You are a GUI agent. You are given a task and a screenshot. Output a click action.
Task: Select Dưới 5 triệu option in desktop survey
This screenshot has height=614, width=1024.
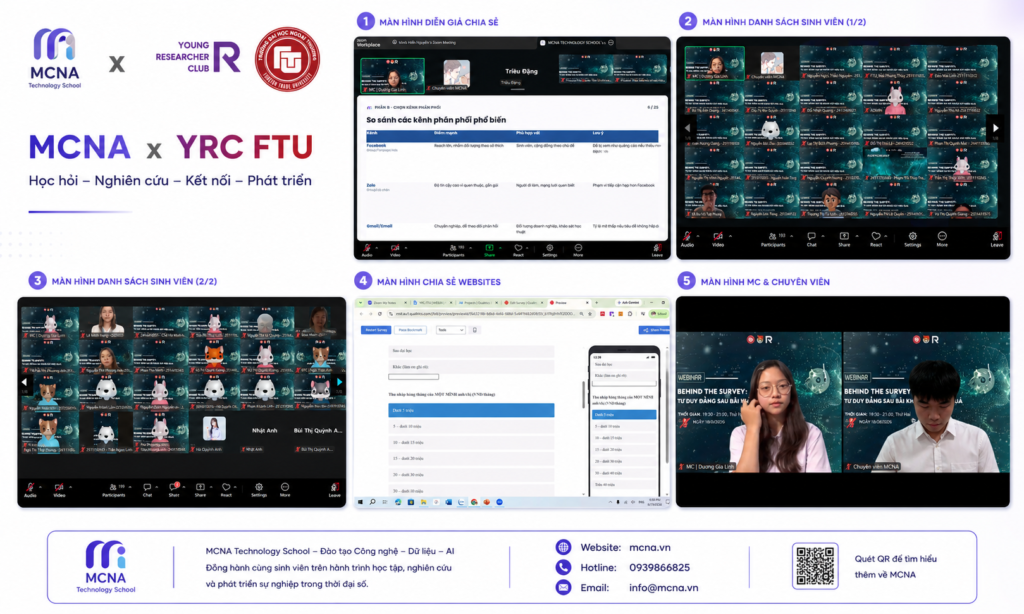471,410
